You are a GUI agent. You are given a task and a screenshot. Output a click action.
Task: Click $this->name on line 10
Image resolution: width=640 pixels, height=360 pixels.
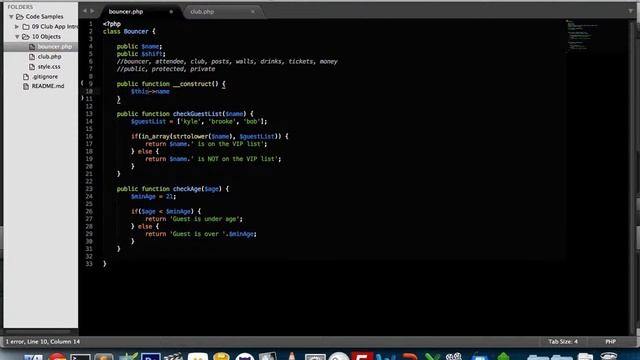click(150, 92)
